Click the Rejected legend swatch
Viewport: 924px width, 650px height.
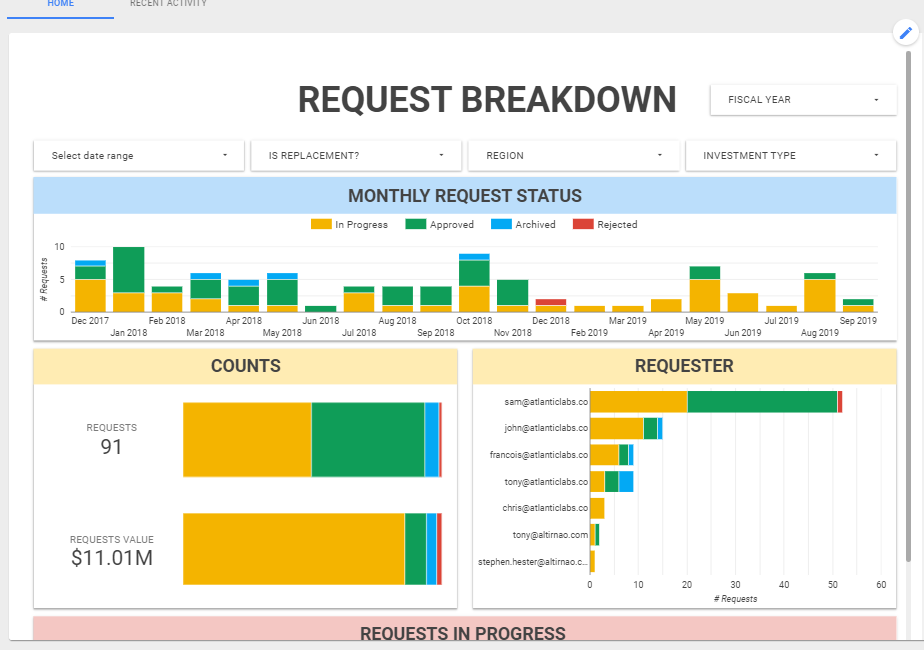tap(583, 225)
